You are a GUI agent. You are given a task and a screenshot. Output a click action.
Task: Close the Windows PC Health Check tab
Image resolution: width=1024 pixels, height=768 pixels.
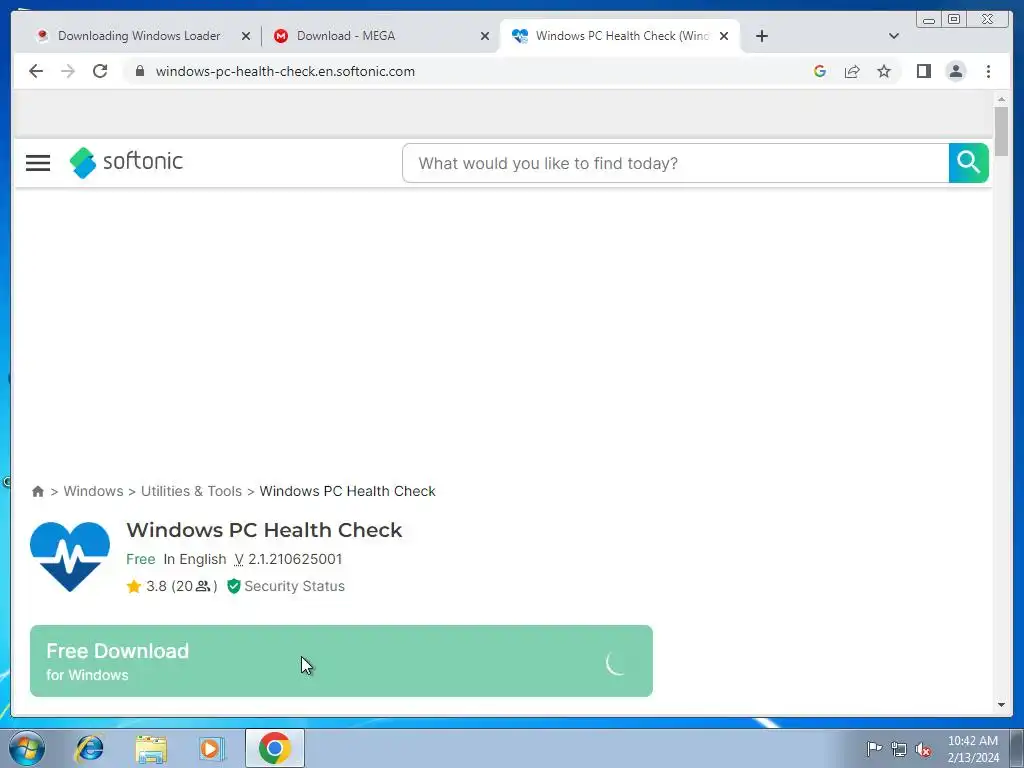[x=724, y=37]
